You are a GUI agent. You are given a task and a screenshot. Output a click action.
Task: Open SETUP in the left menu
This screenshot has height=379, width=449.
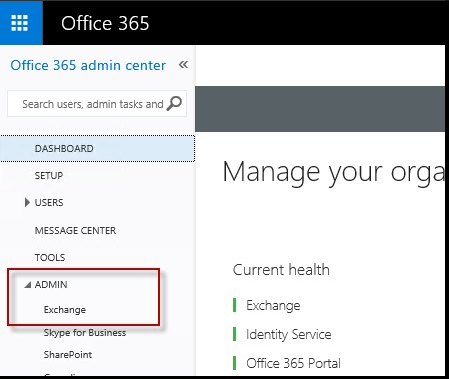click(x=49, y=175)
